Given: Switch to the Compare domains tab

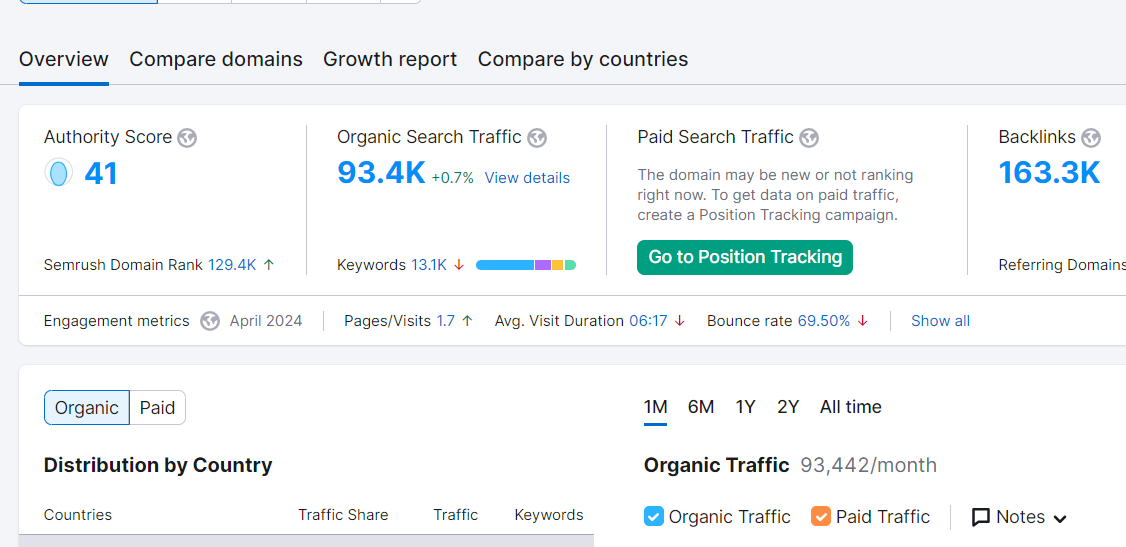Looking at the screenshot, I should tap(216, 59).
